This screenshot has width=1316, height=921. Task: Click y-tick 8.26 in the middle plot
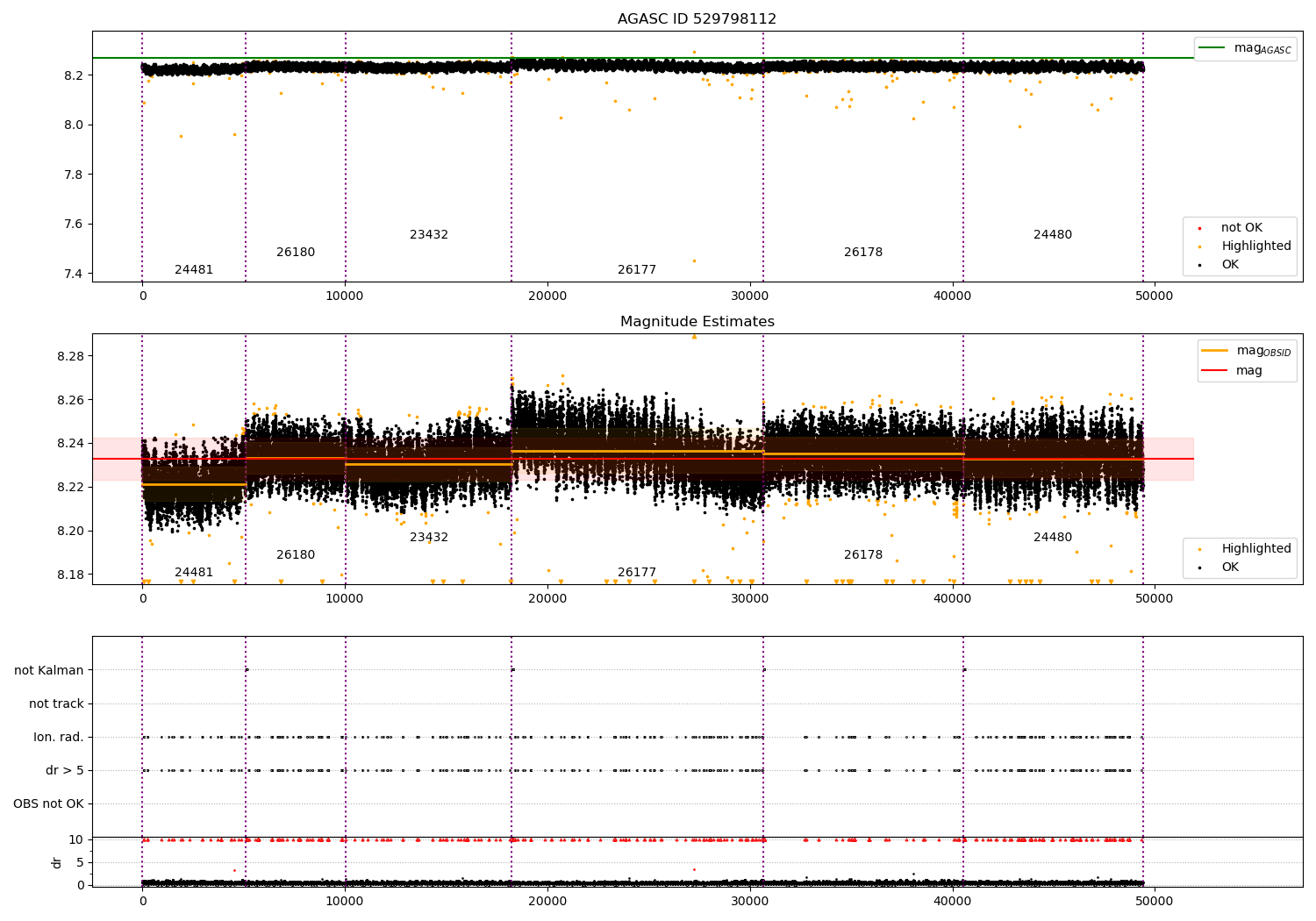[71, 401]
